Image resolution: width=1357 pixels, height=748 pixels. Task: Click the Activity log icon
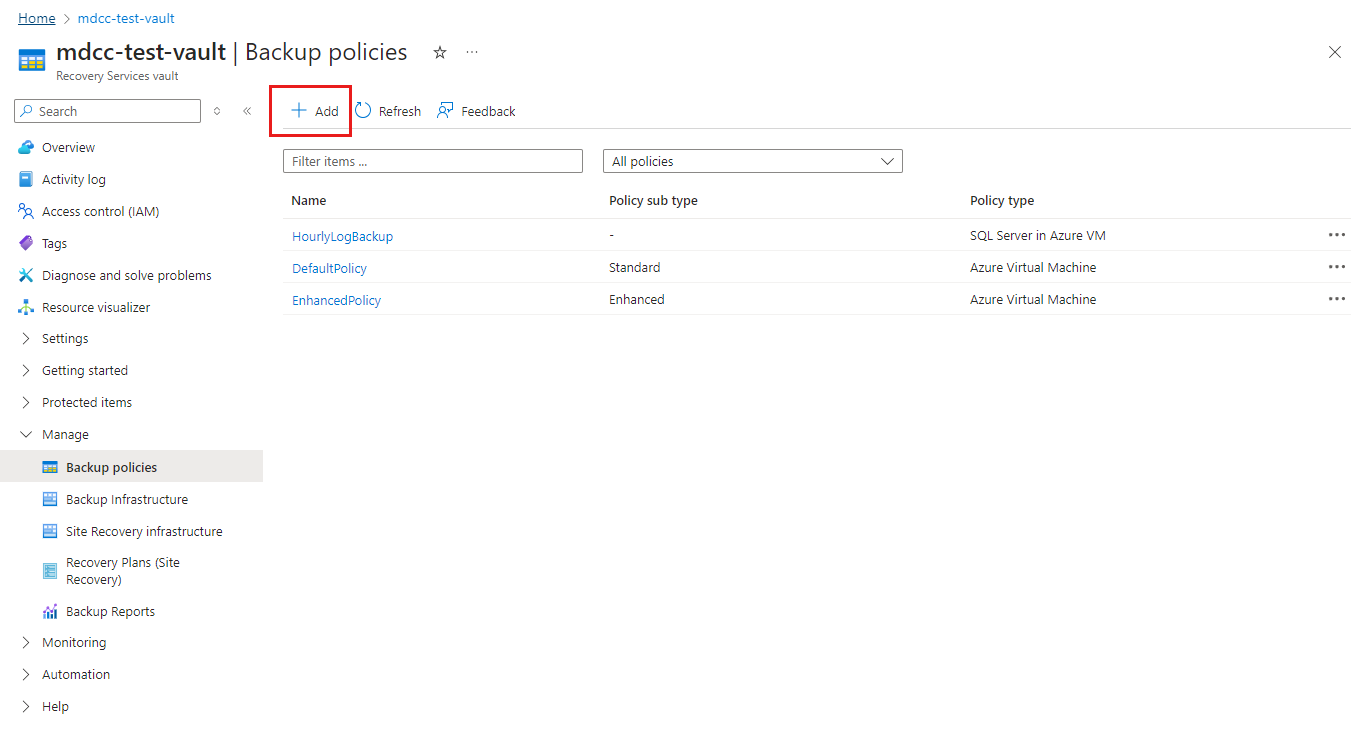pos(26,180)
